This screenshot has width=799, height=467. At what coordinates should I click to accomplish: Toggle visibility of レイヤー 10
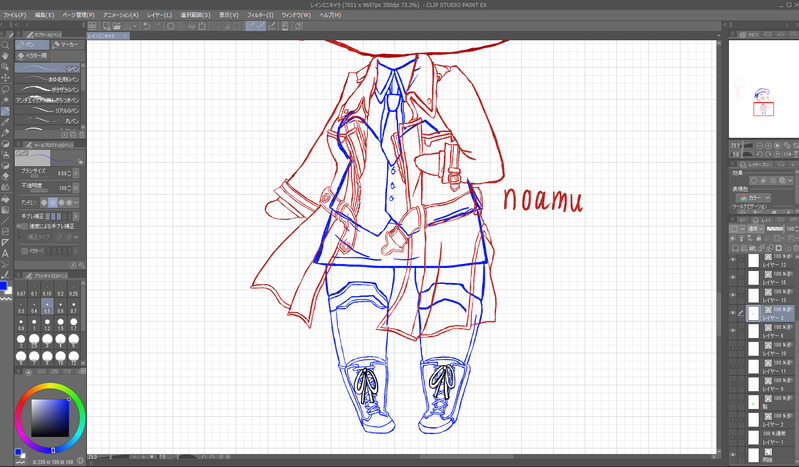point(733,349)
